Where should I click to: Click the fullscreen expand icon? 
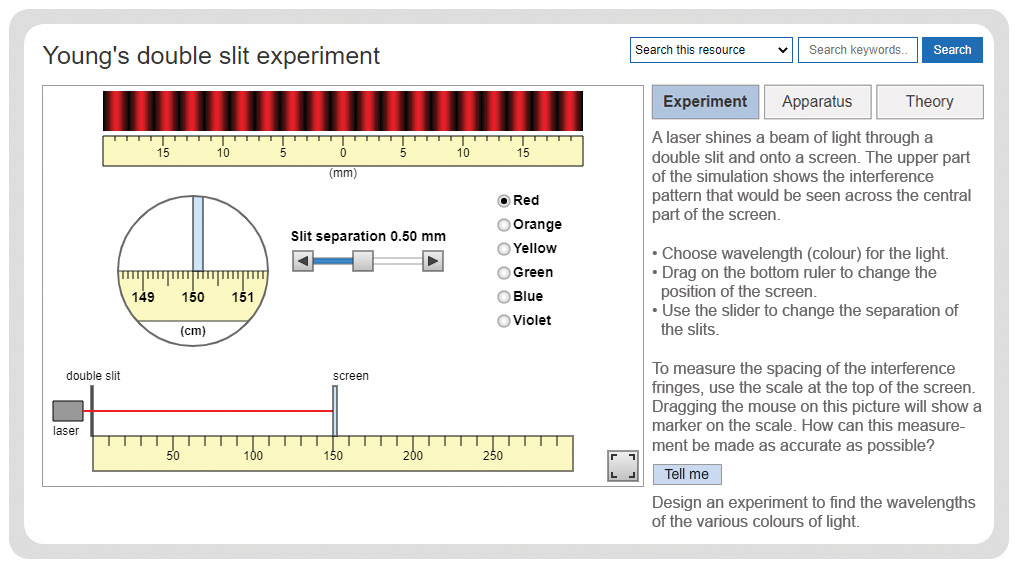[x=623, y=466]
